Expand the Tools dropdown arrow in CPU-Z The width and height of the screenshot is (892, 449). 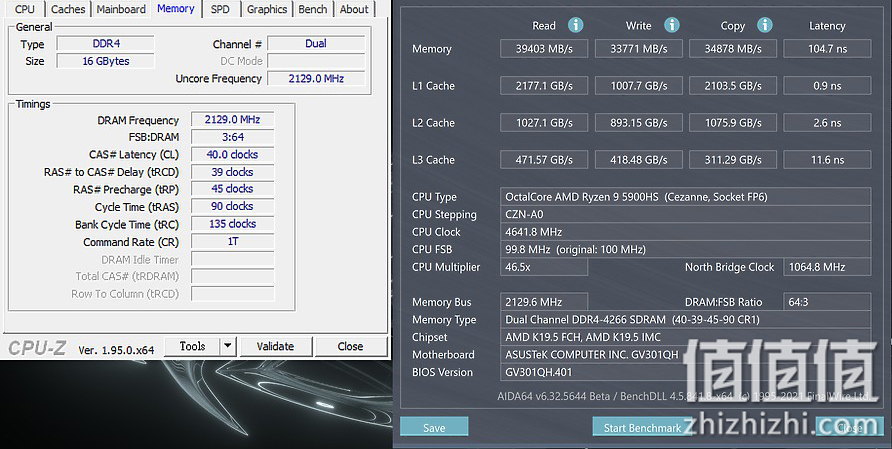tap(228, 346)
